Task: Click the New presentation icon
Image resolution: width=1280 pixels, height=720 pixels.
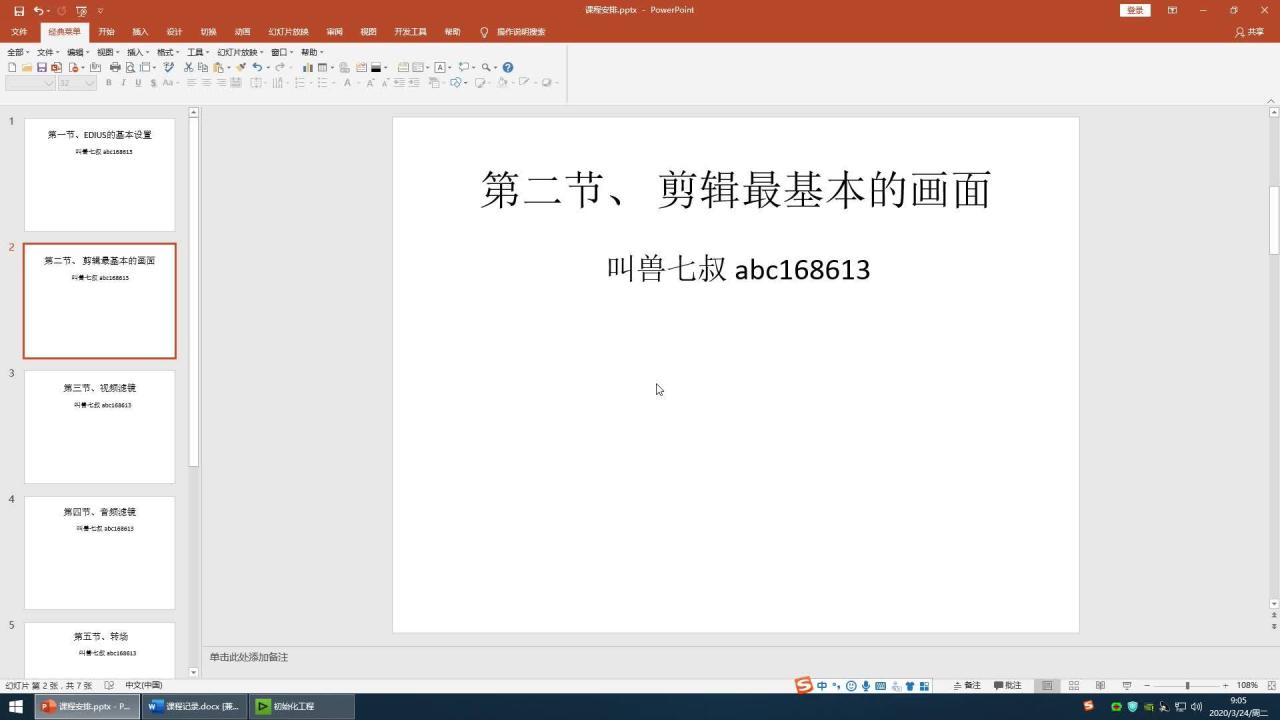Action: click(x=11, y=67)
